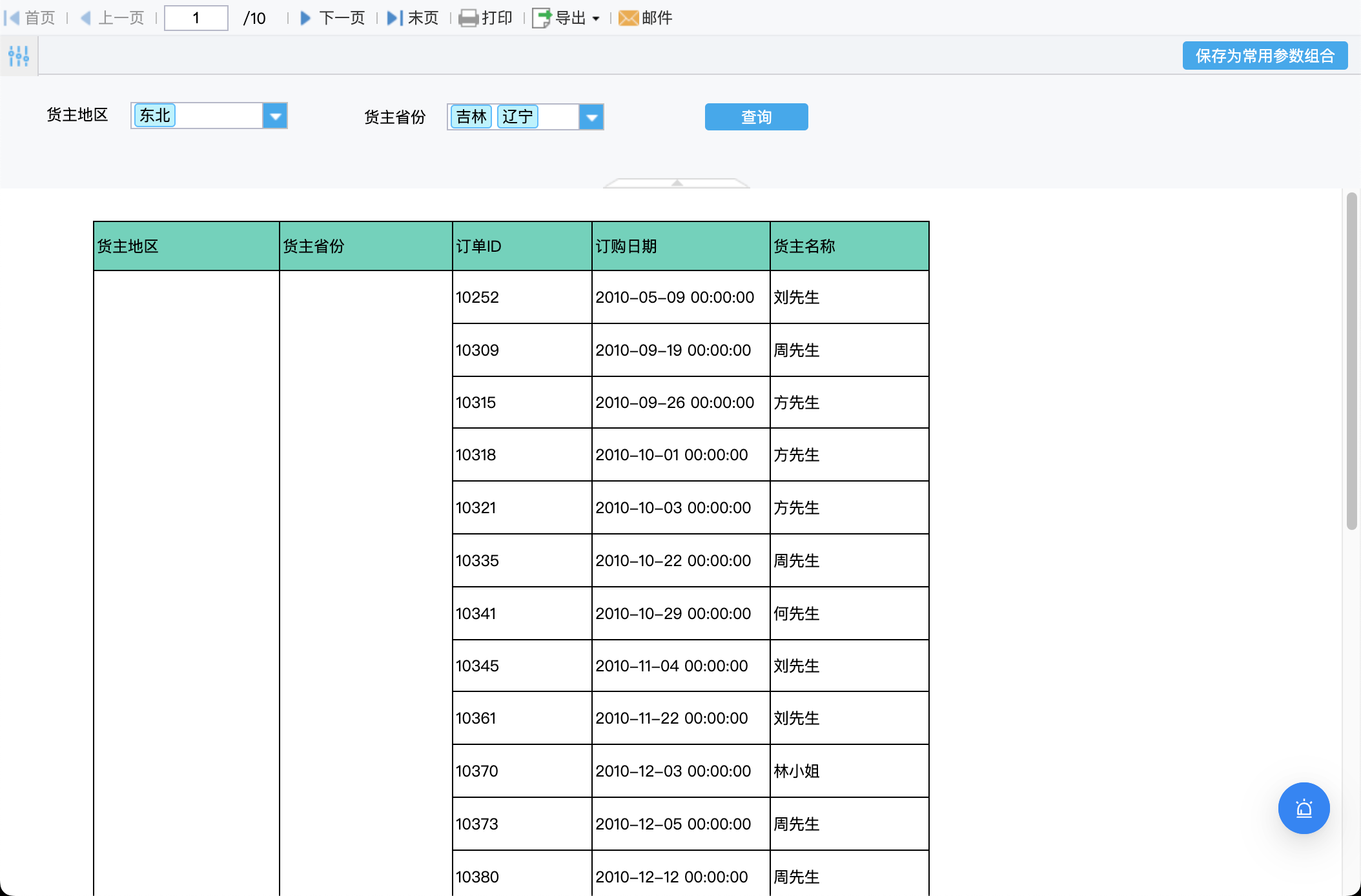This screenshot has height=896, width=1361.
Task: Click the email (邮件) icon
Action: coord(628,18)
